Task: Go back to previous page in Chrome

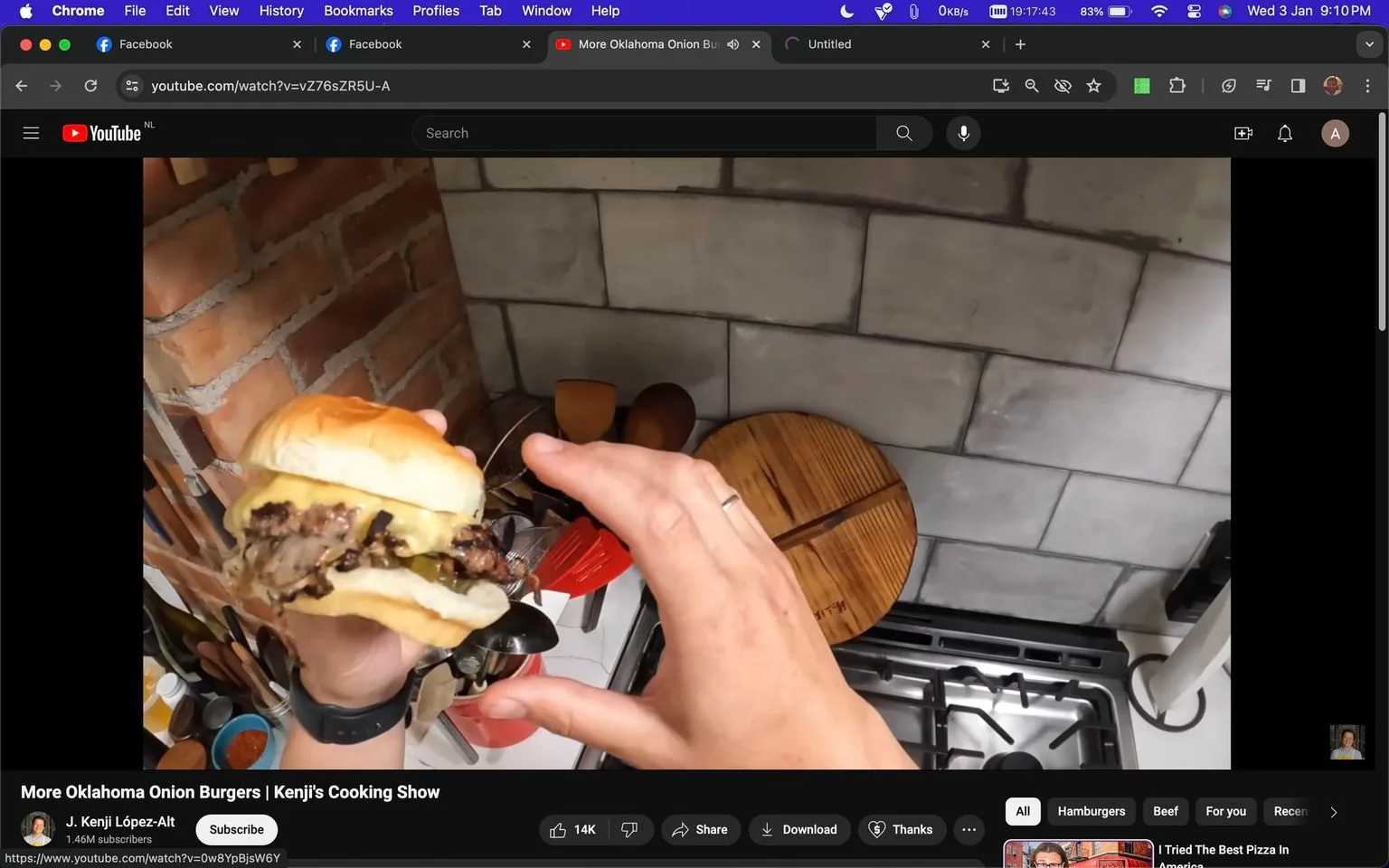Action: [22, 86]
